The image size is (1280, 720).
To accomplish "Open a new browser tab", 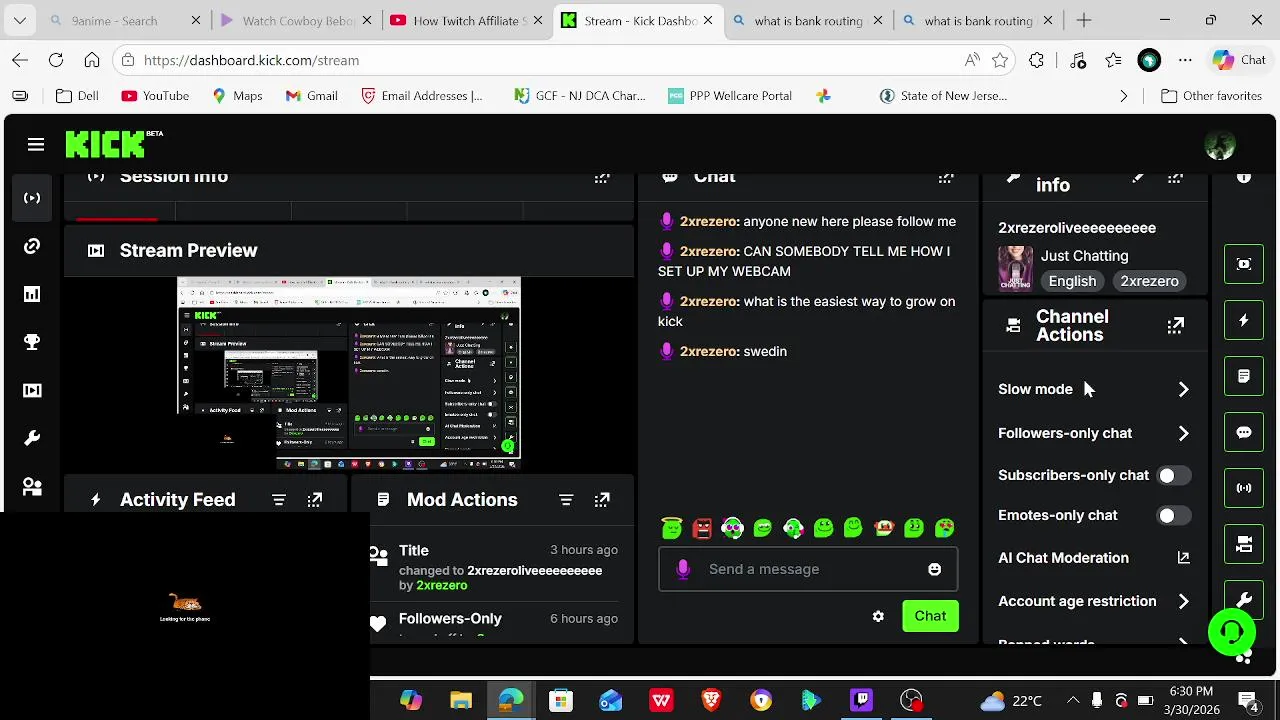I will [1084, 20].
